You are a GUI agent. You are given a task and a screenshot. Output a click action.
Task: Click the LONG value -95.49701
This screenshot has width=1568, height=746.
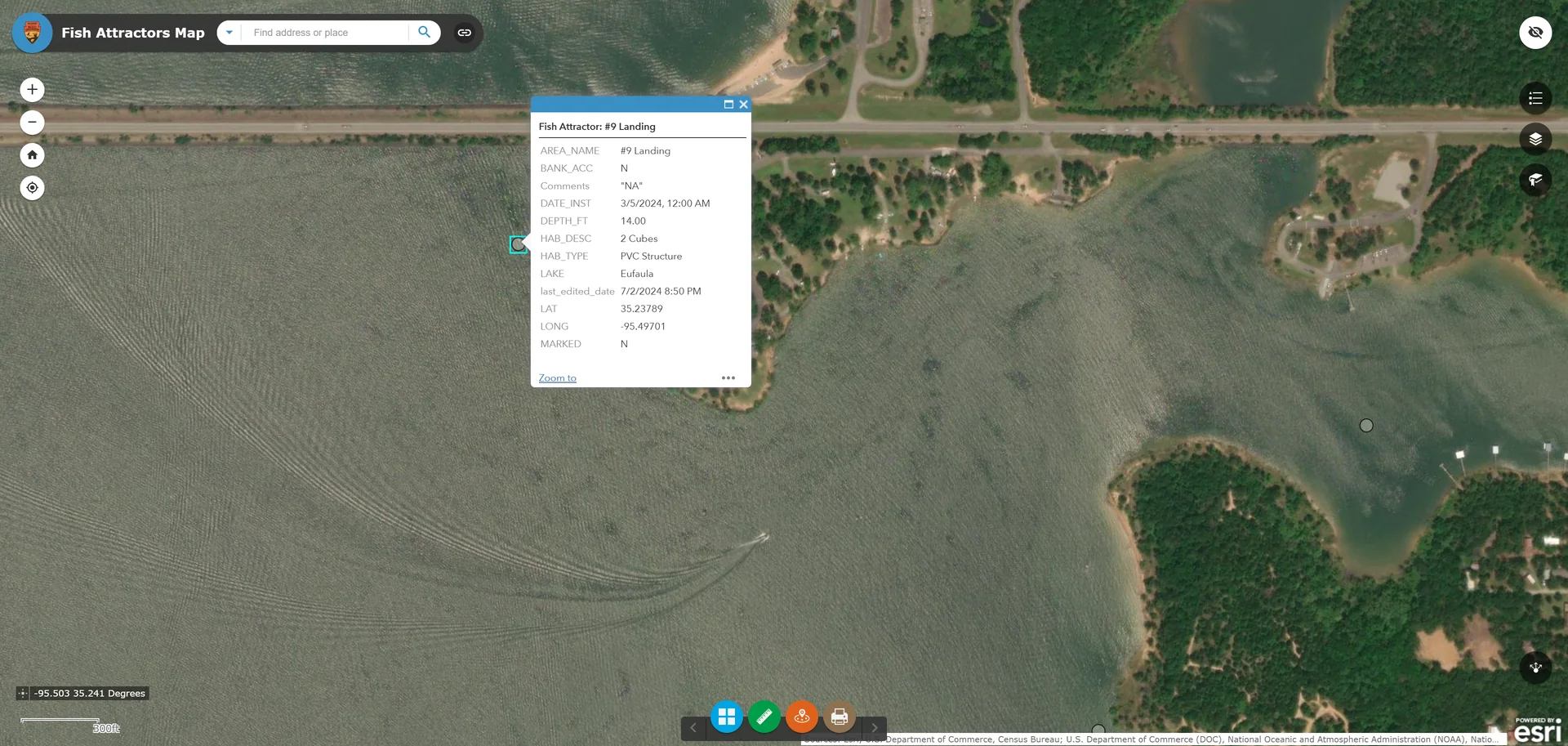pos(644,326)
